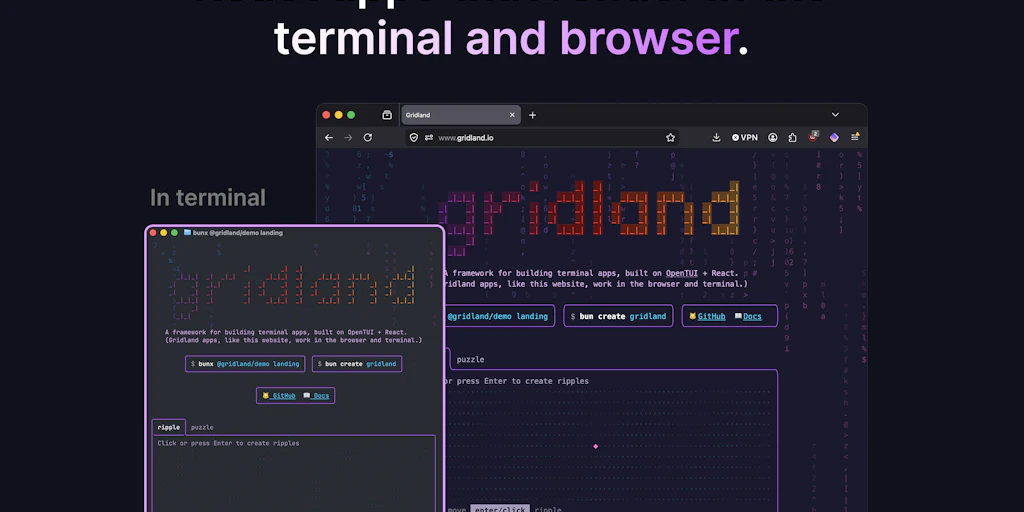The height and width of the screenshot is (512, 1024).
Task: Click the browser forward arrow
Action: pos(348,138)
